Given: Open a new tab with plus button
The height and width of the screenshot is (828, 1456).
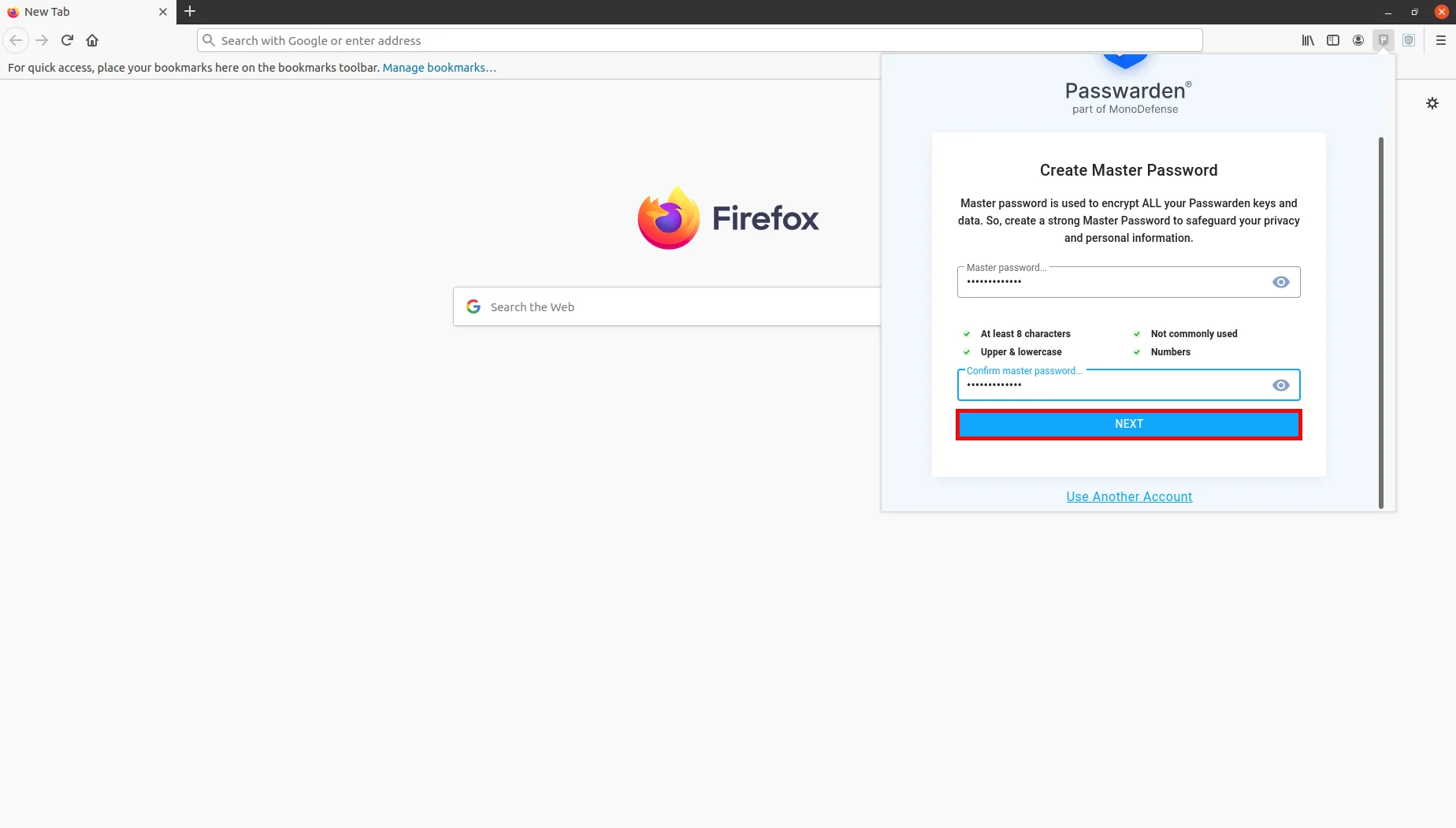Looking at the screenshot, I should click(x=190, y=12).
